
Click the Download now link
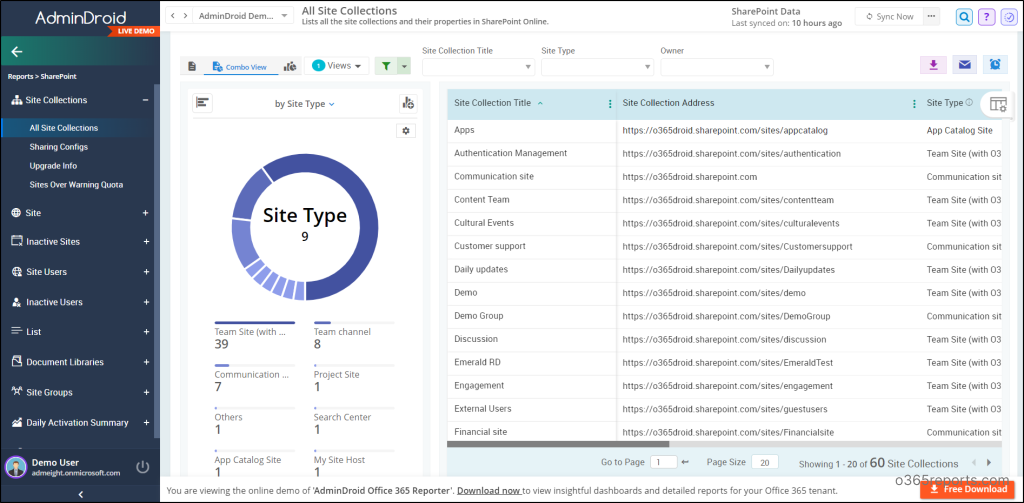click(x=488, y=490)
